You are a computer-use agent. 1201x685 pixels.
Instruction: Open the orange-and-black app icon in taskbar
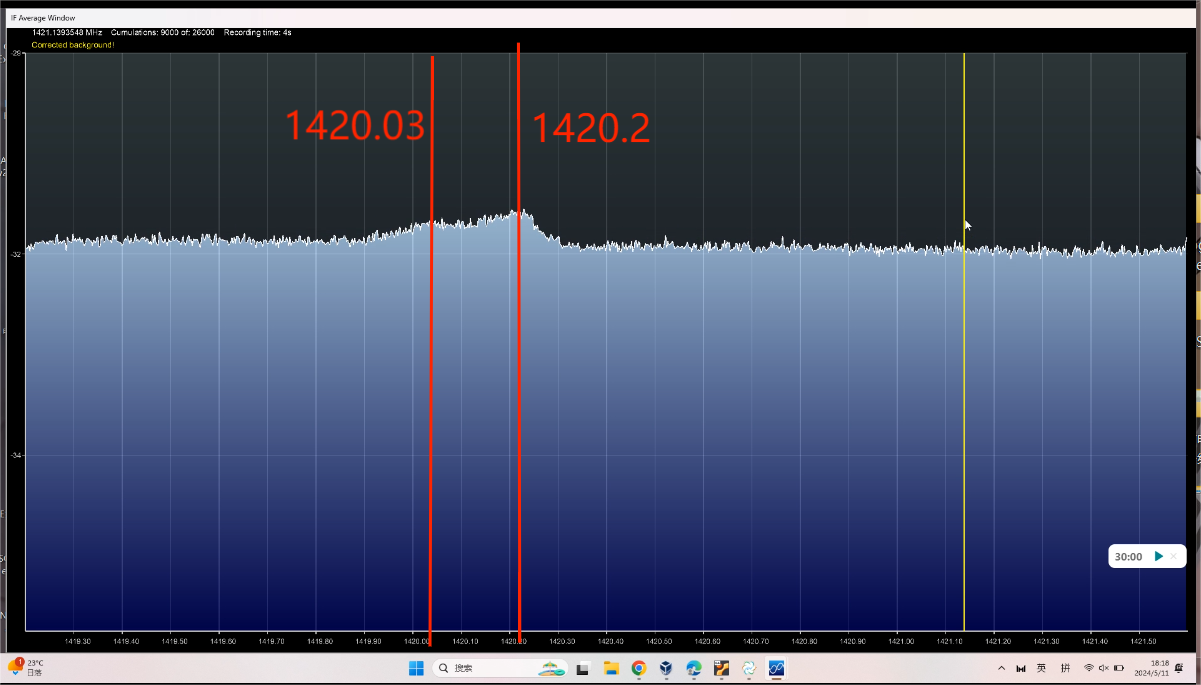click(721, 668)
